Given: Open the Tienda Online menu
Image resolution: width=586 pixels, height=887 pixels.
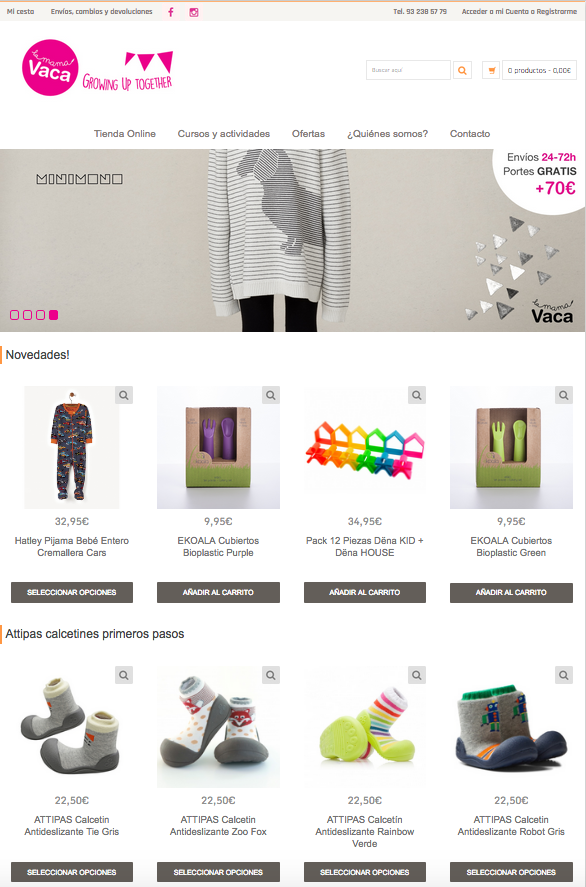Looking at the screenshot, I should point(124,134).
